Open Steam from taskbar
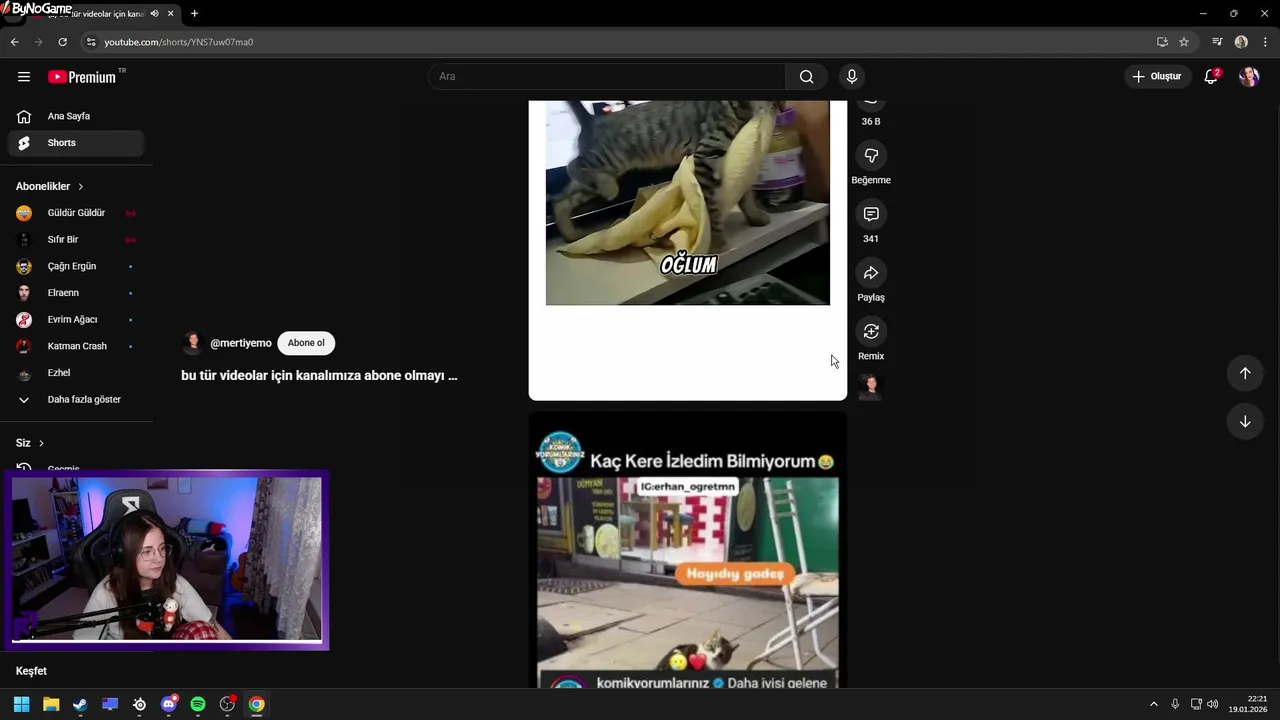Screen dimensions: 1280x720 click(x=80, y=704)
